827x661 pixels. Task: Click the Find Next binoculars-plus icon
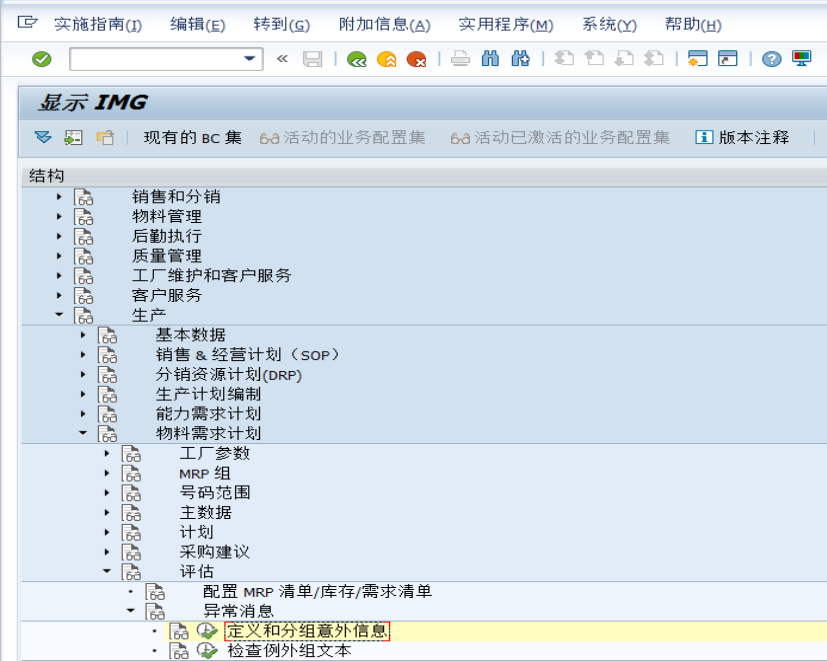coord(521,59)
